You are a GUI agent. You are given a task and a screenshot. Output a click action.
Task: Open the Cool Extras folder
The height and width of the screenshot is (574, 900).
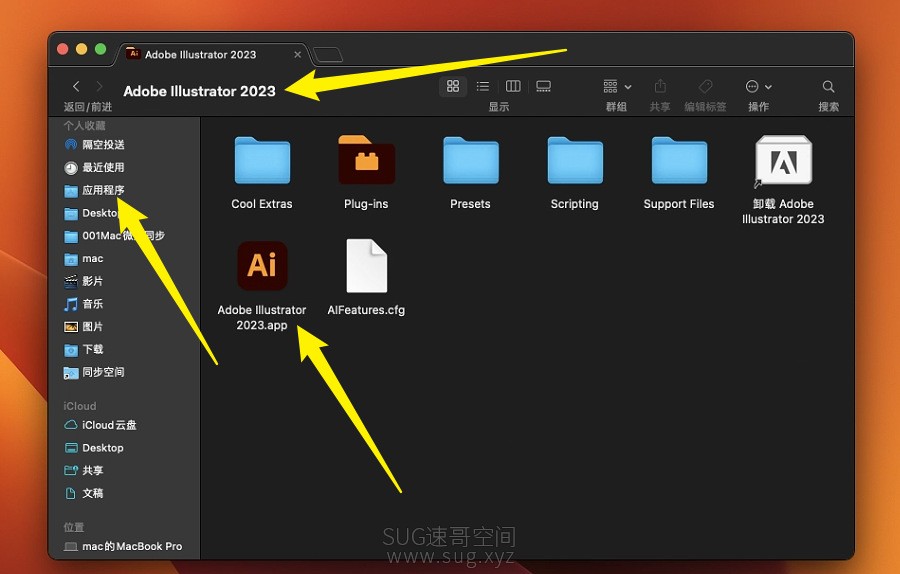point(262,160)
